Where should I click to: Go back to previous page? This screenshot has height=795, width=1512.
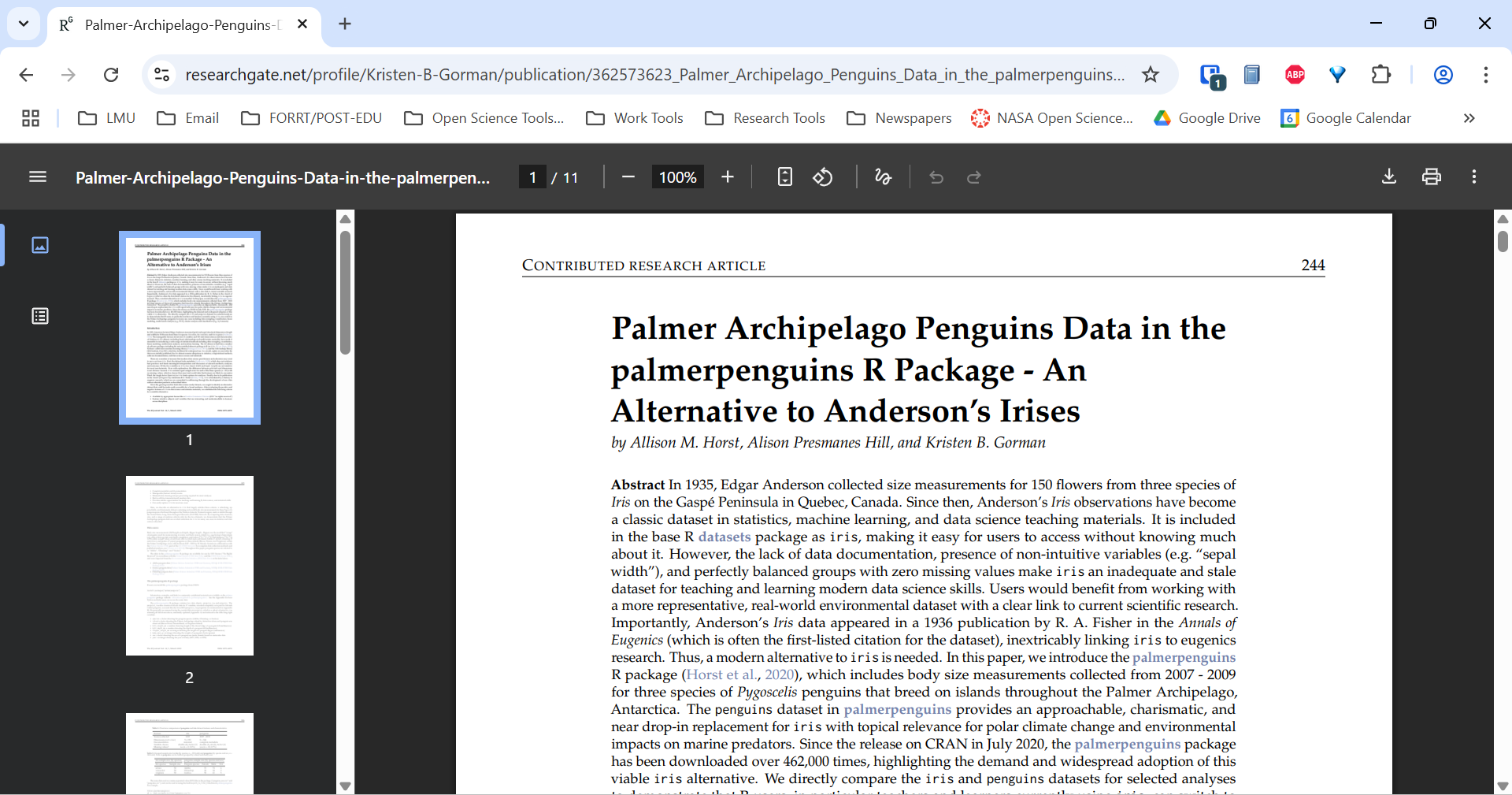tap(26, 75)
